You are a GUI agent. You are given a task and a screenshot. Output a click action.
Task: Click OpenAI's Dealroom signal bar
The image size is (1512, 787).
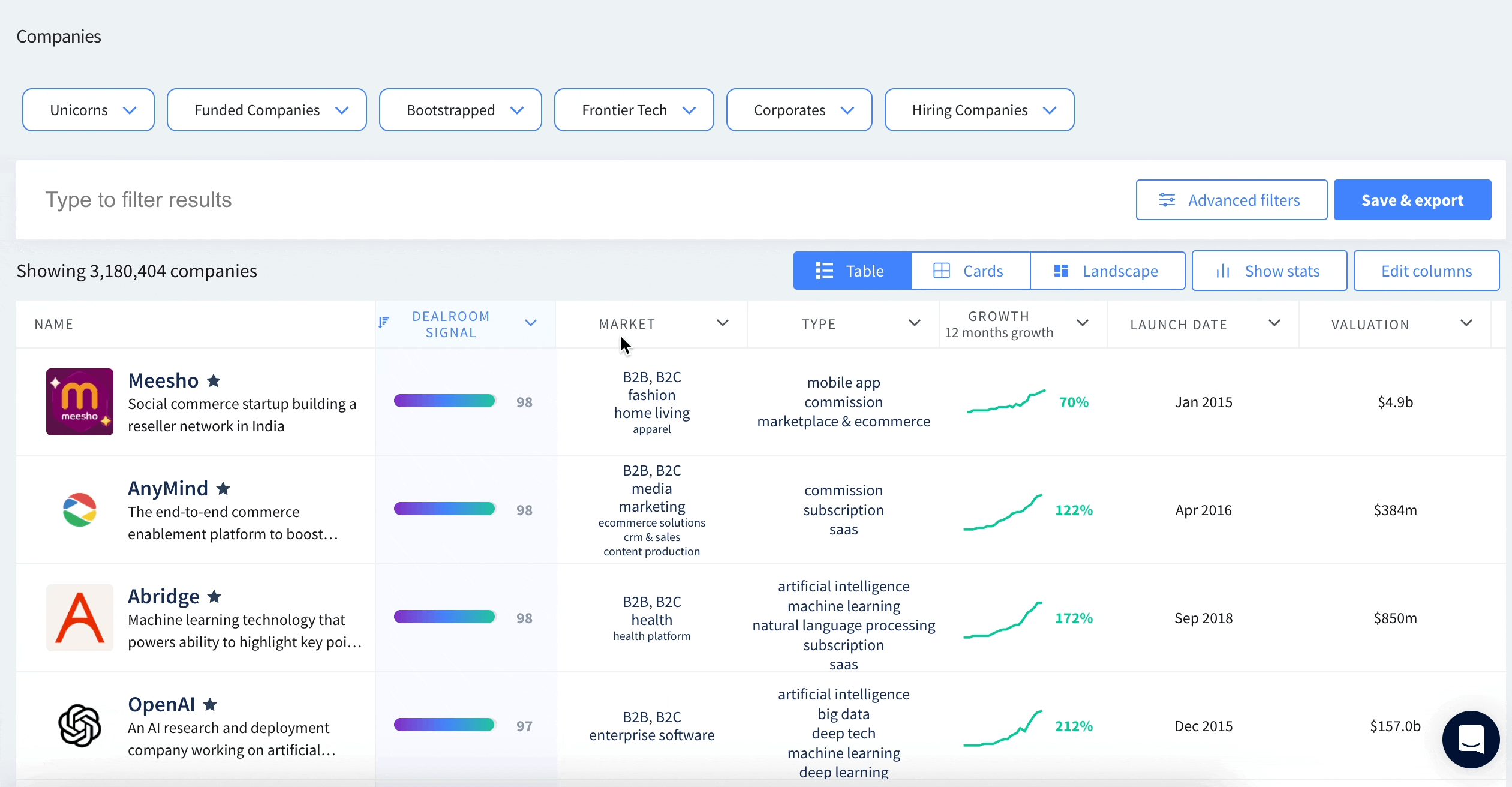tap(444, 725)
